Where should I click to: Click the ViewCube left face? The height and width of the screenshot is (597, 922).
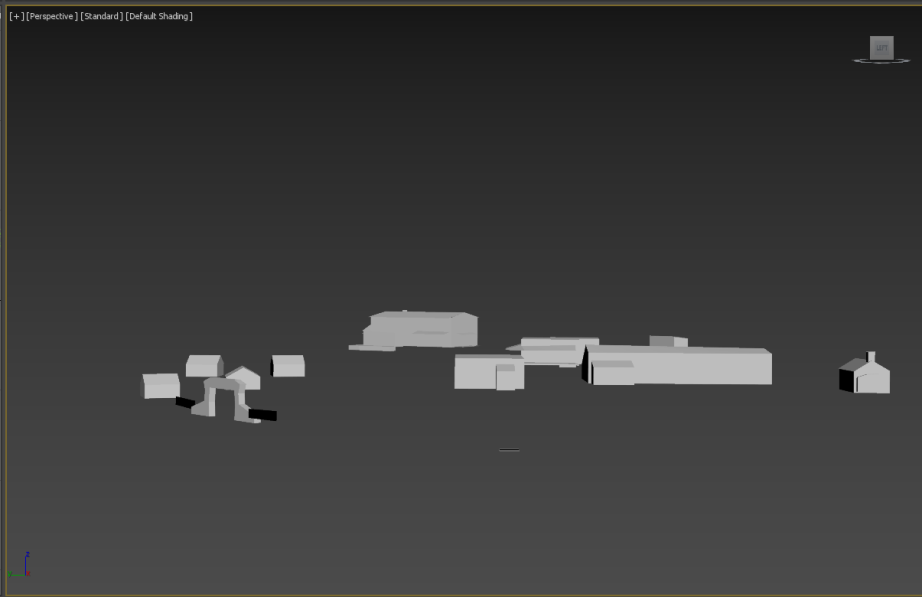click(x=881, y=47)
